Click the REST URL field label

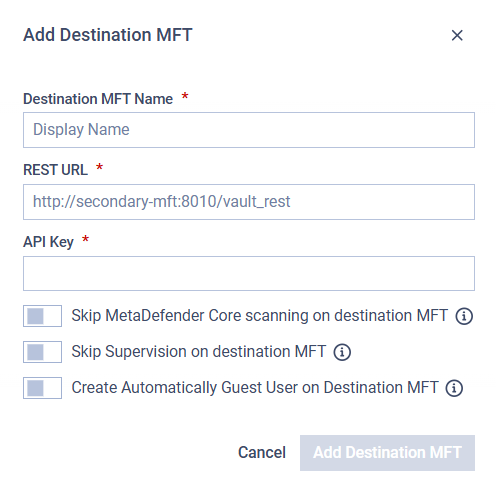point(55,170)
